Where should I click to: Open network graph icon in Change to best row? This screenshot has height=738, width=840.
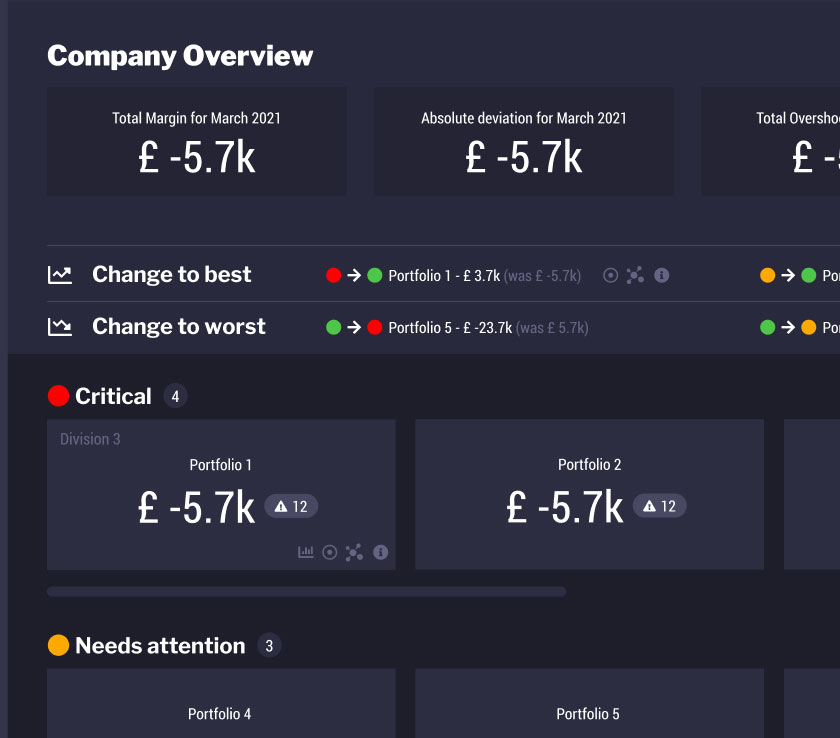click(x=635, y=275)
